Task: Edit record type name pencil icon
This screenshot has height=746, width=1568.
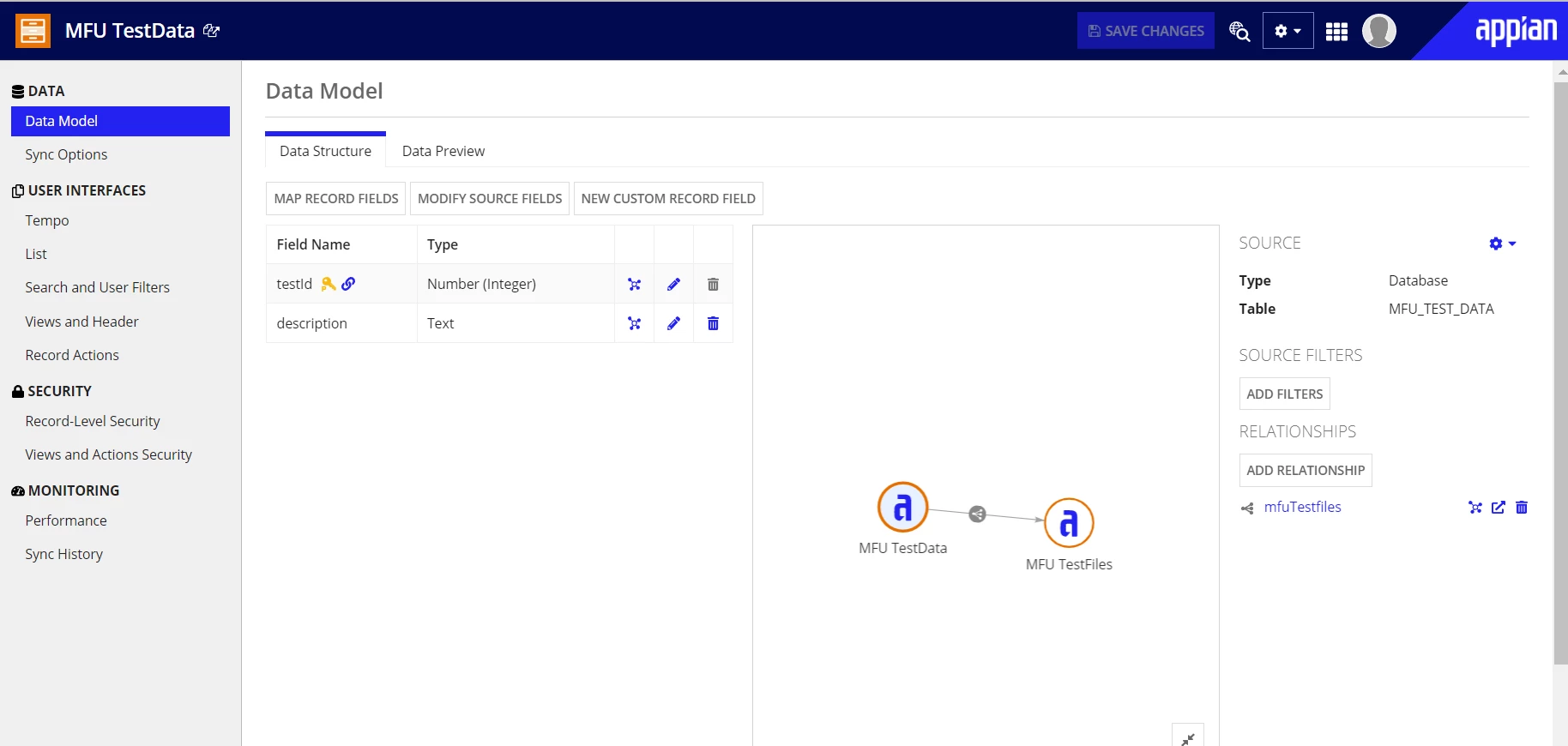Action: click(211, 31)
